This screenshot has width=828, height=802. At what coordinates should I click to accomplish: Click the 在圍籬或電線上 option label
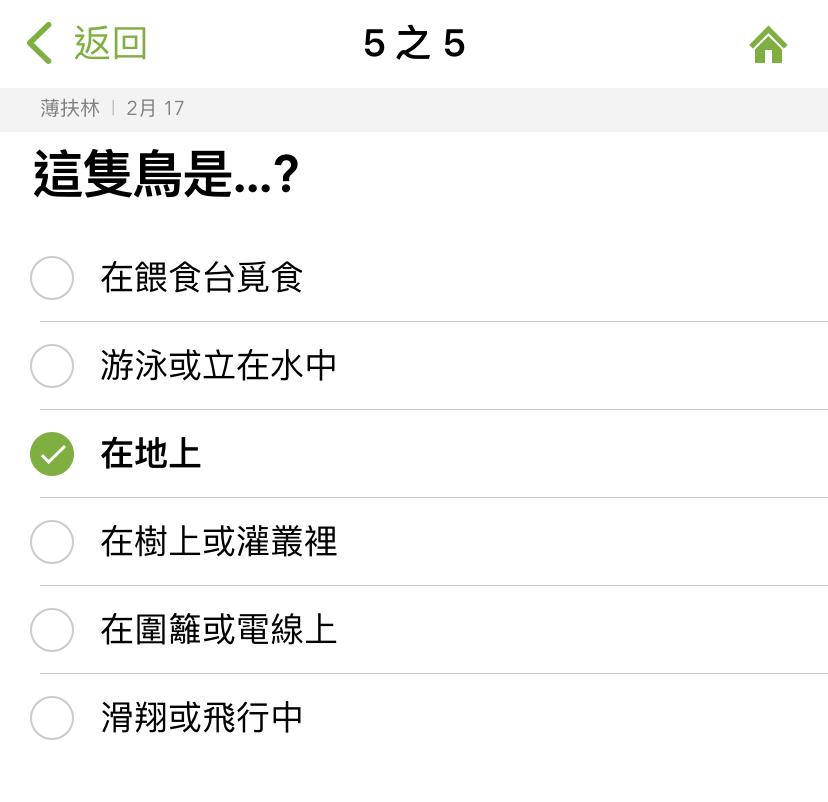click(x=218, y=630)
